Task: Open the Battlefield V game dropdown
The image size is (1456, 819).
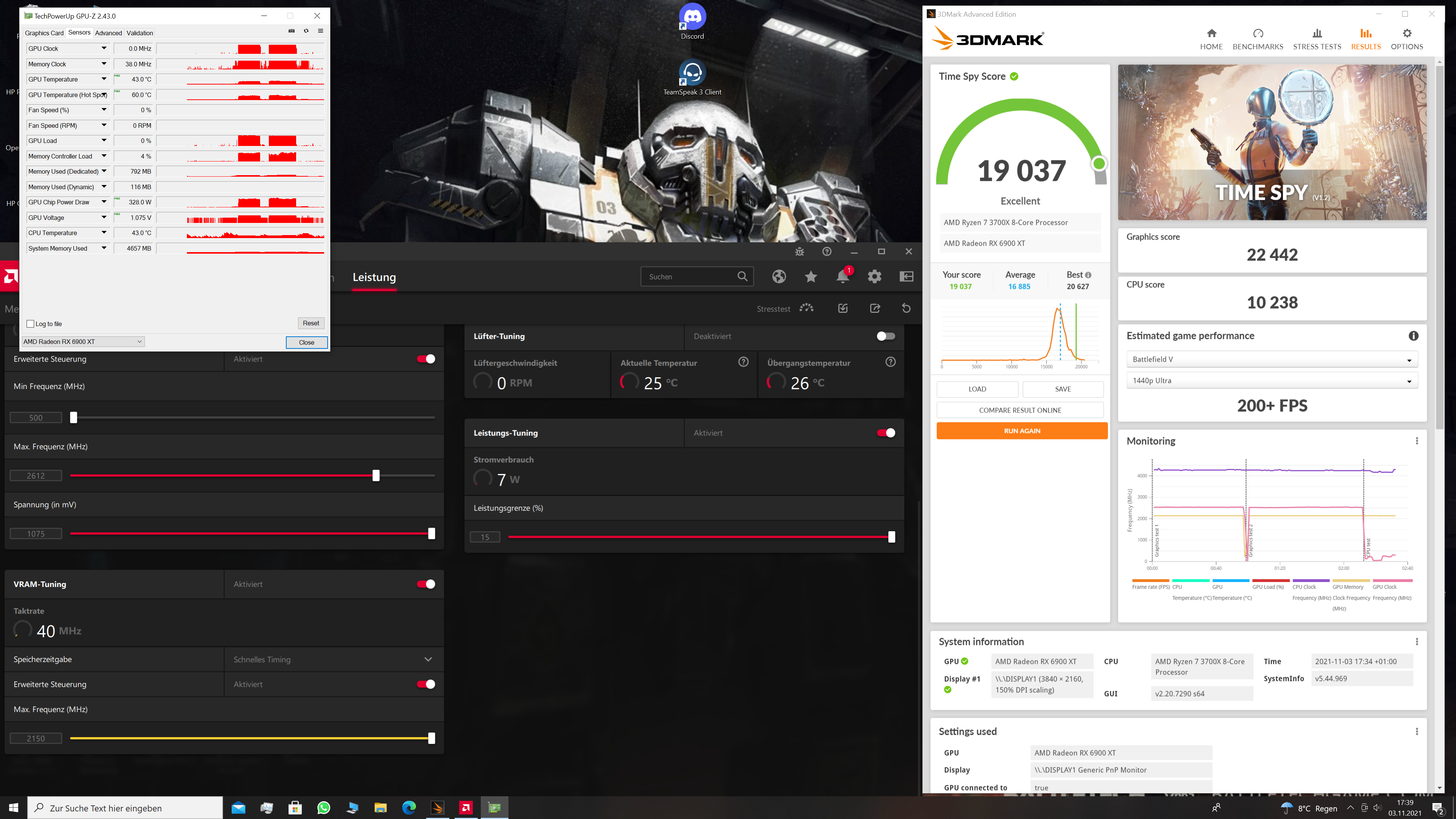Action: [x=1271, y=359]
